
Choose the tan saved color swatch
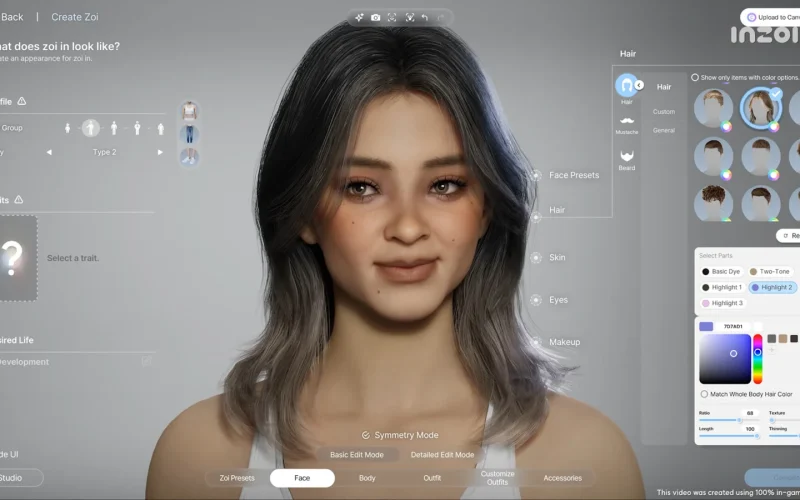coord(783,338)
